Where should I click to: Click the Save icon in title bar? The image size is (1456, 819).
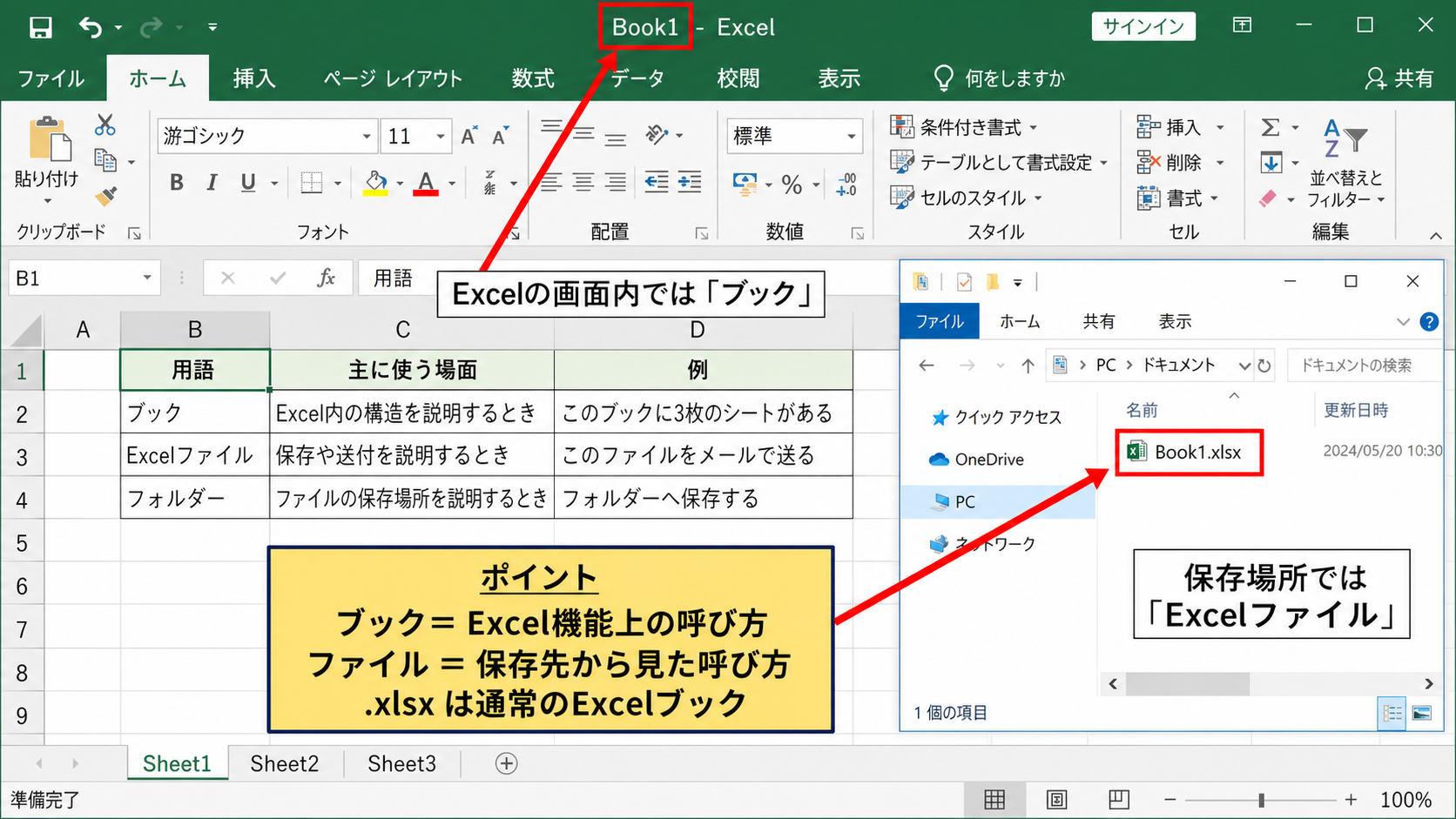click(41, 28)
